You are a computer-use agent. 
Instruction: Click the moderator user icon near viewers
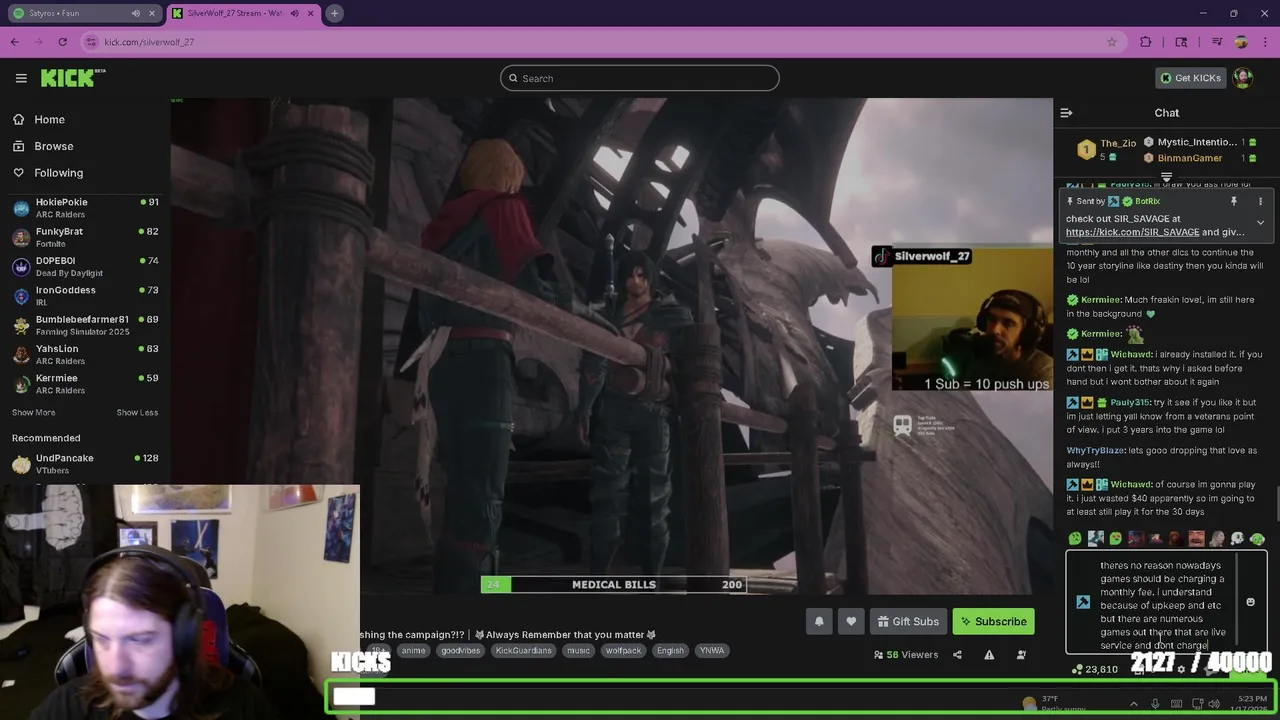click(x=1021, y=655)
